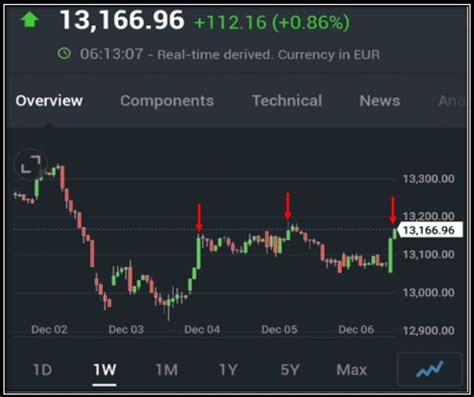This screenshot has width=474, height=397.
Task: Select the 1W time range
Action: pyautogui.click(x=104, y=370)
